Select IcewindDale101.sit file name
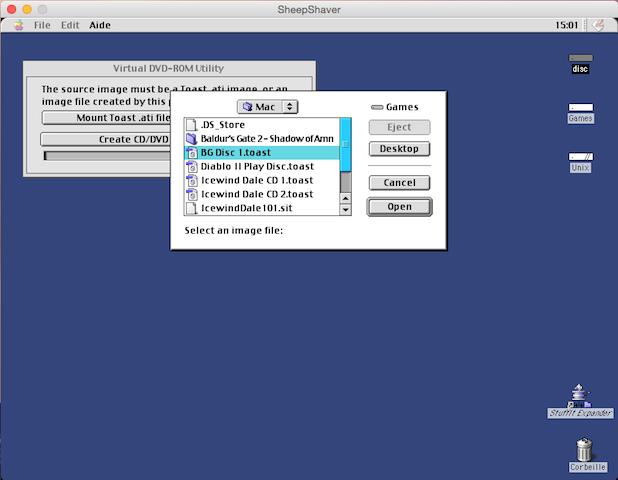The width and height of the screenshot is (618, 480). [x=247, y=208]
